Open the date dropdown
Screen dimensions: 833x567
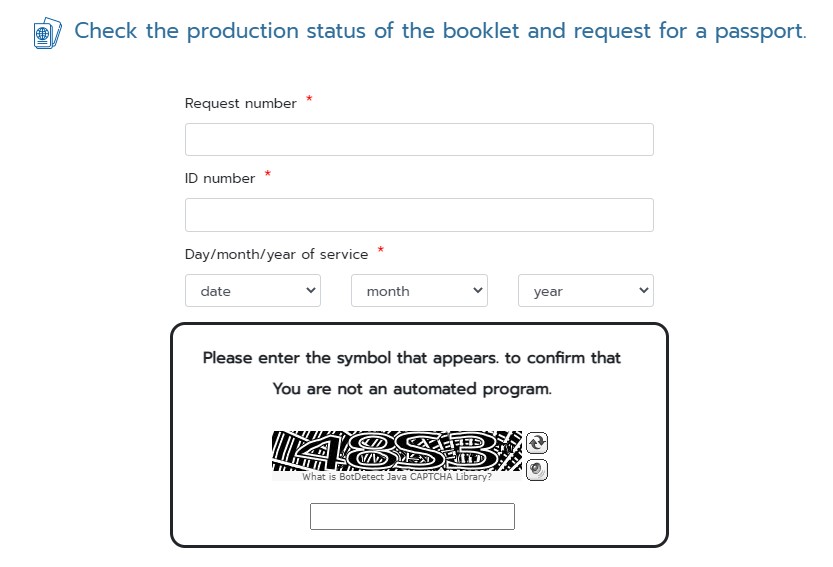click(252, 291)
